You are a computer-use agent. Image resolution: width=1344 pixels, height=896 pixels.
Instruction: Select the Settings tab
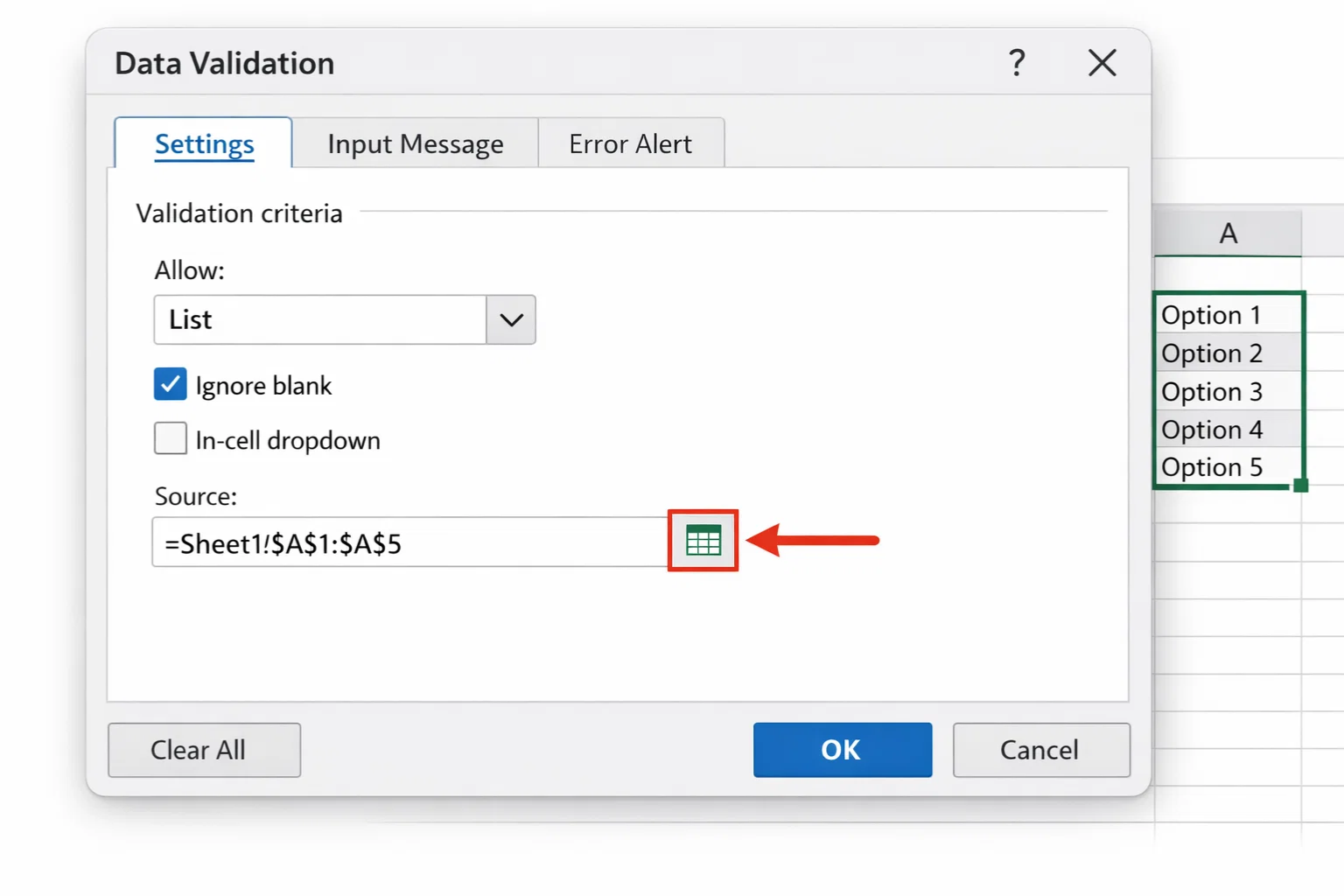tap(203, 143)
